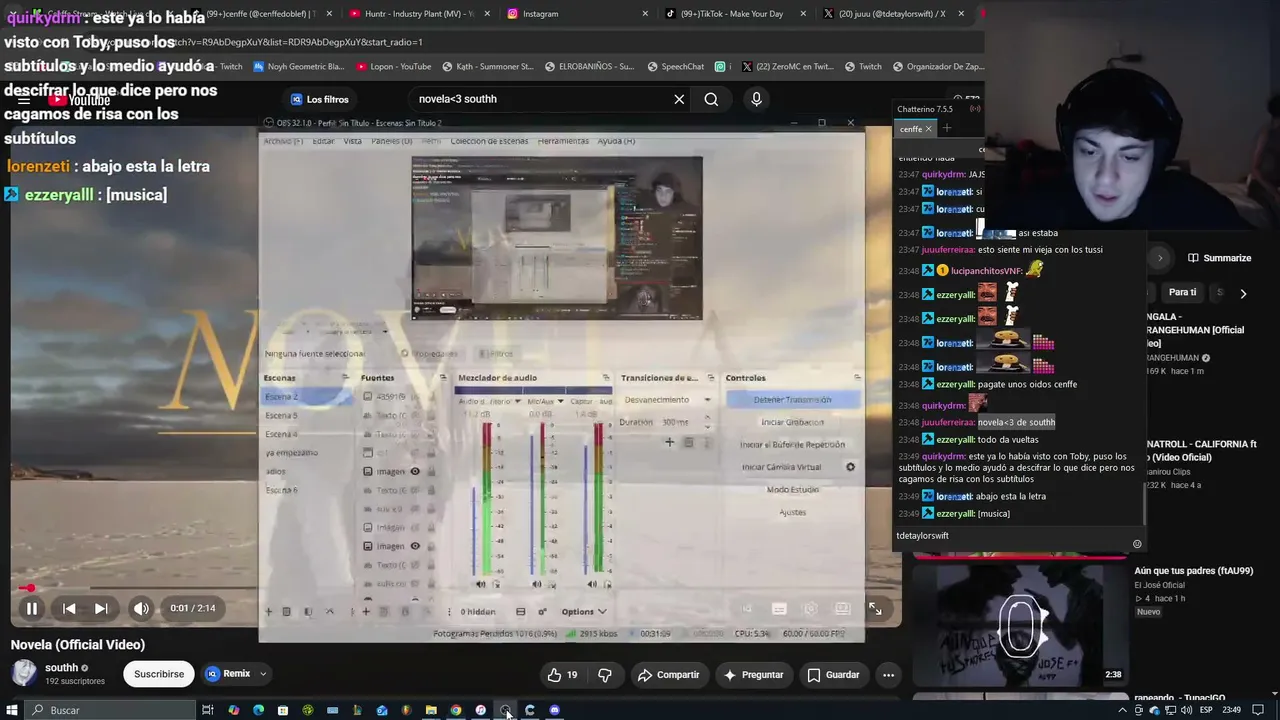Open the southh channel avatar
This screenshot has height=720, width=1280.
click(24, 673)
